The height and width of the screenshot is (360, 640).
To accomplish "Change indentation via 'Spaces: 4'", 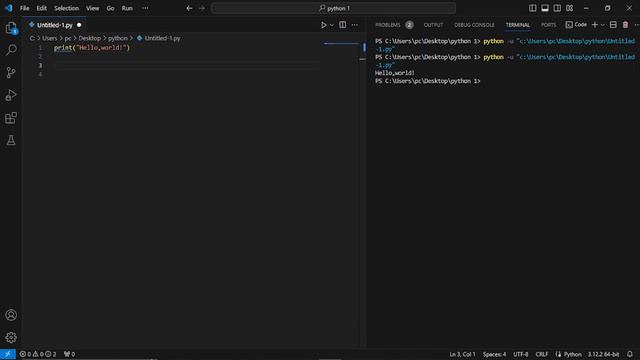I will pos(494,354).
